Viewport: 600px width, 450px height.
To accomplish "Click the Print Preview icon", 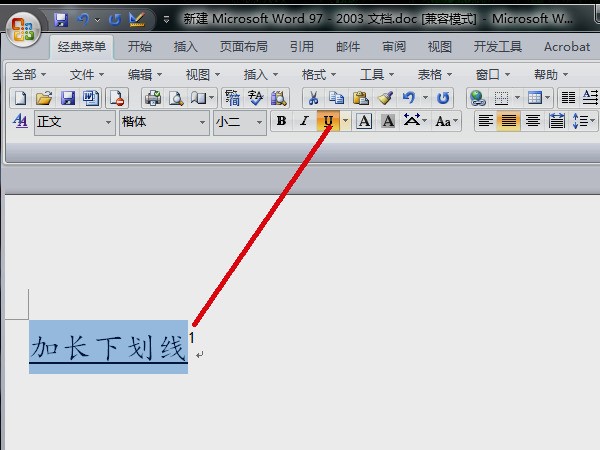I will point(176,97).
